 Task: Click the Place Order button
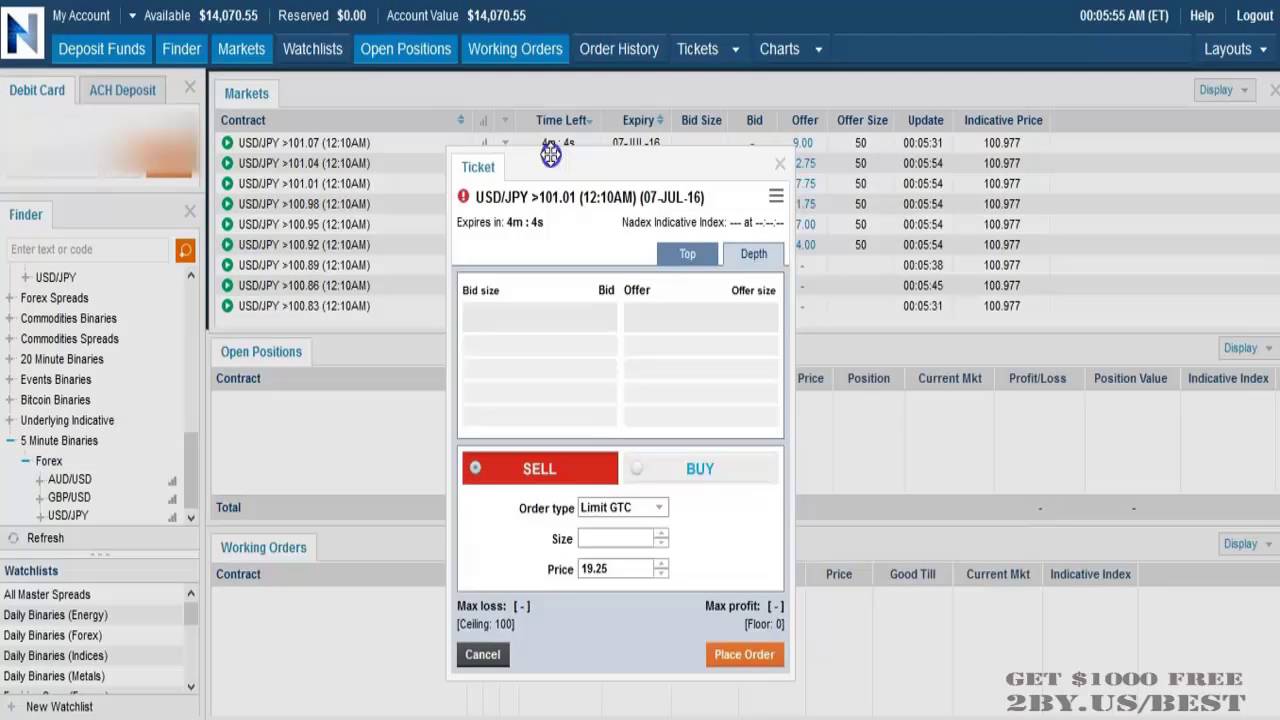744,654
